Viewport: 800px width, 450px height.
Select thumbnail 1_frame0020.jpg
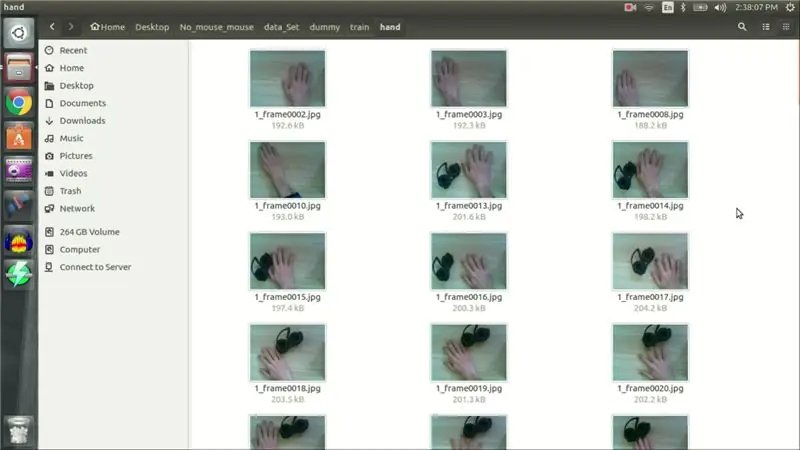pyautogui.click(x=650, y=353)
